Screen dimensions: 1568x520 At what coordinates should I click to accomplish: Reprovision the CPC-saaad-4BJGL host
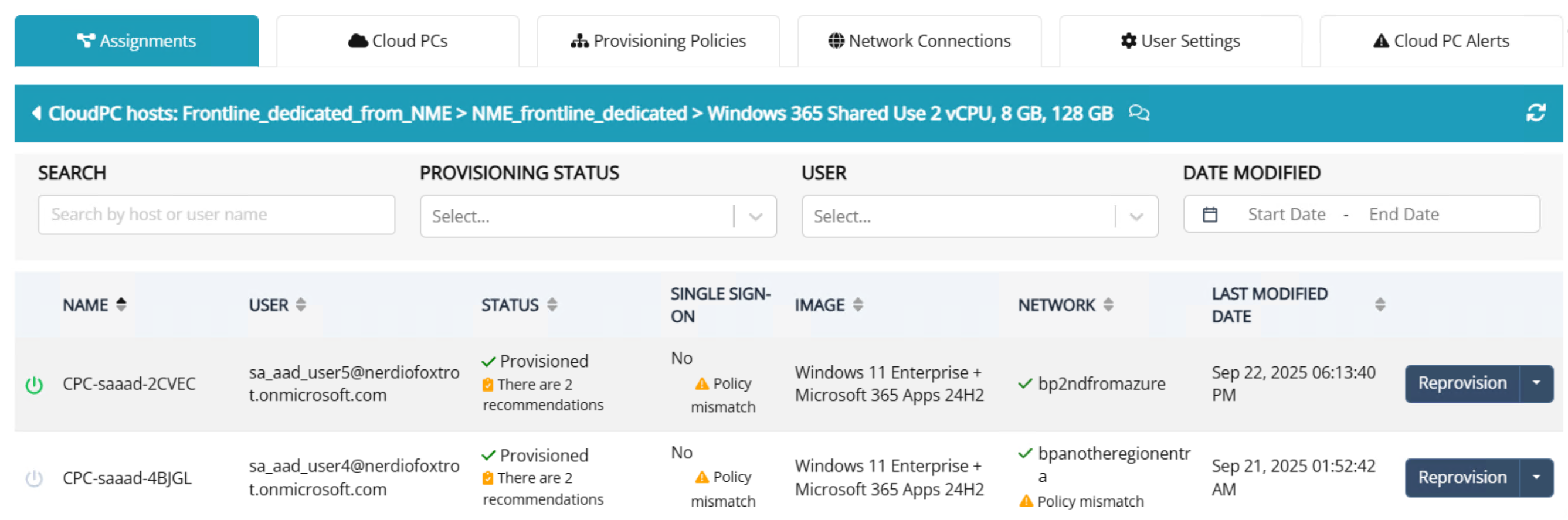pos(1461,478)
